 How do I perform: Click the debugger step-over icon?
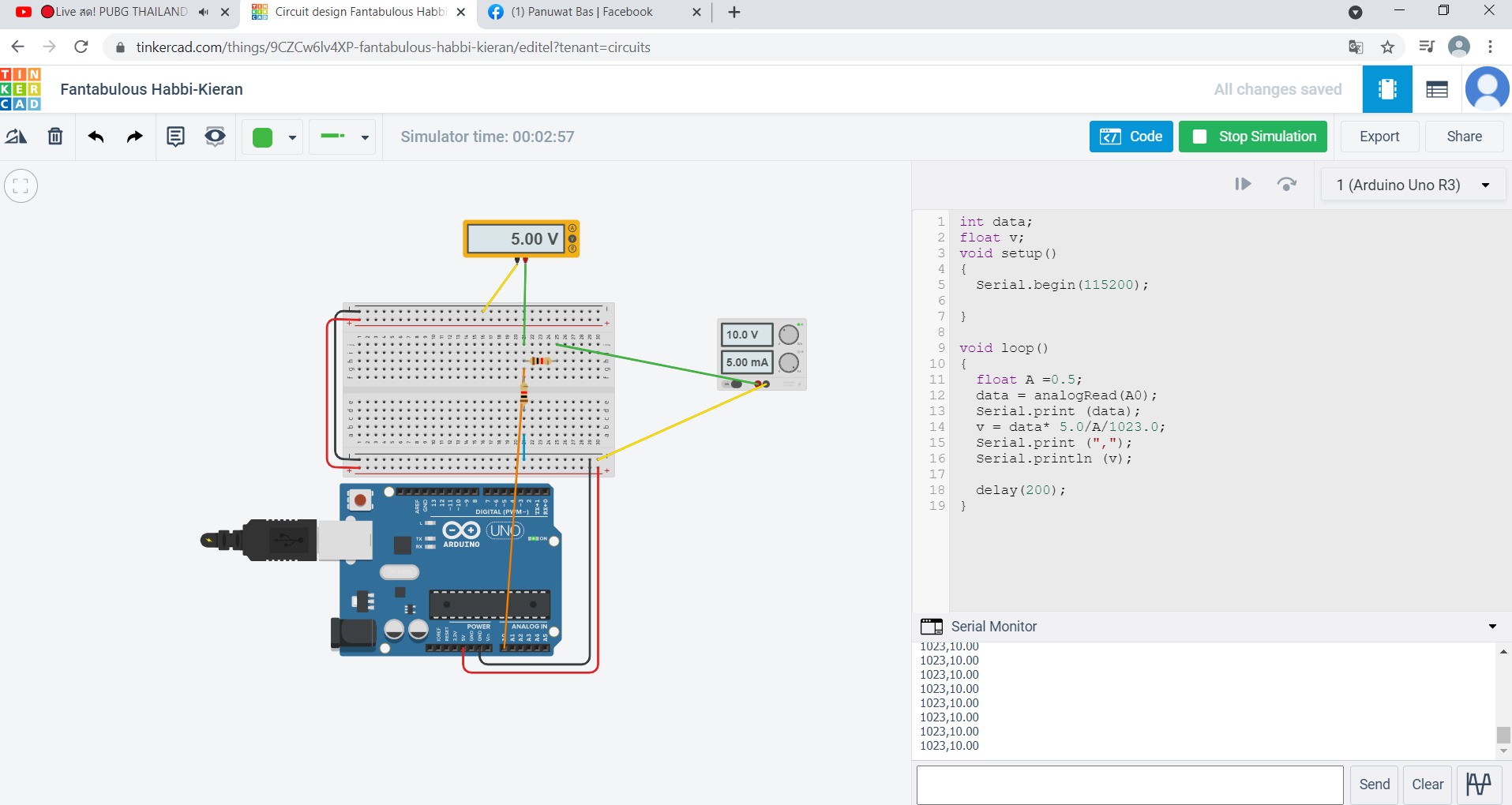[1287, 184]
